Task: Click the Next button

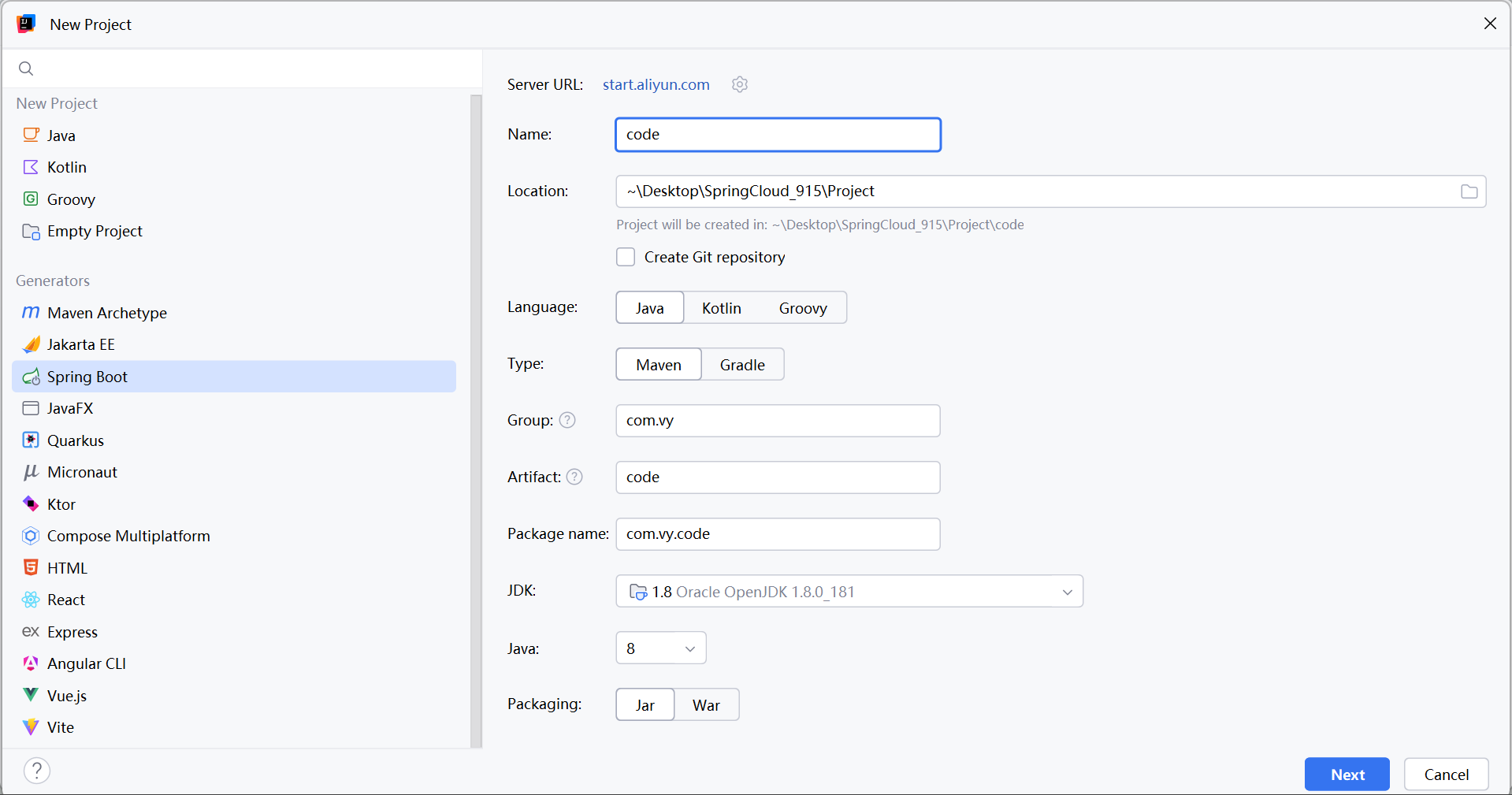Action: point(1347,774)
